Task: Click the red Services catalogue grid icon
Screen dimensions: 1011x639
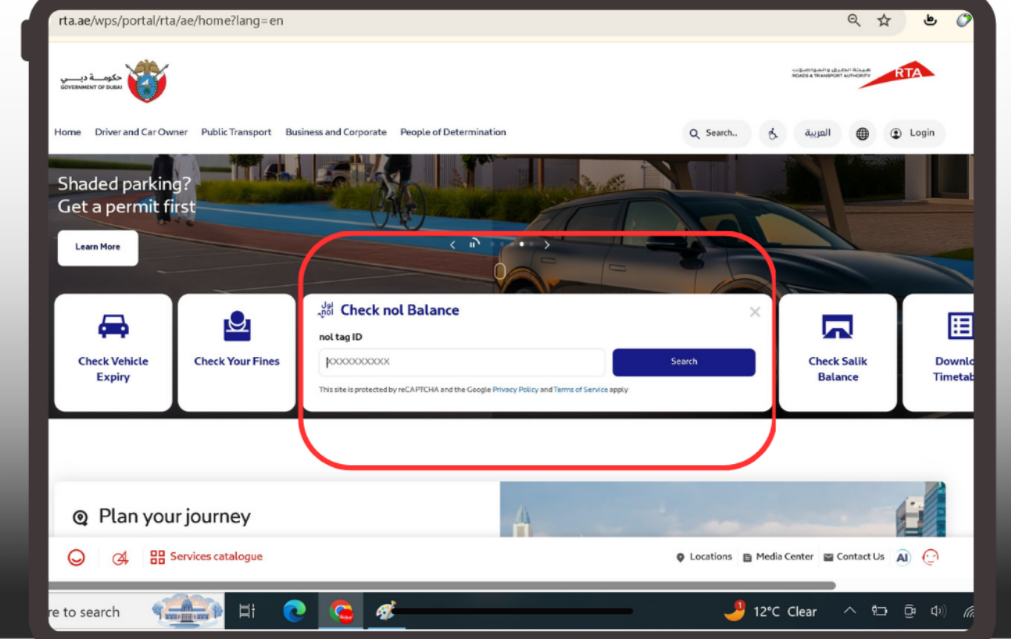Action: pyautogui.click(x=156, y=557)
